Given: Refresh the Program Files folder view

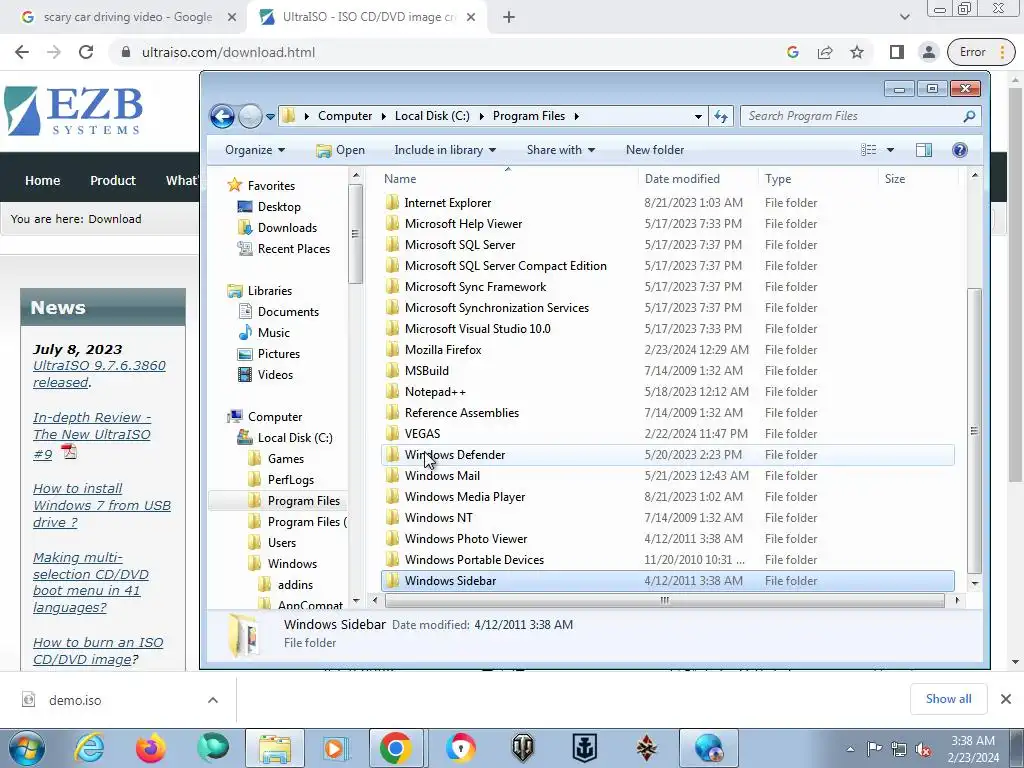Looking at the screenshot, I should click(720, 116).
